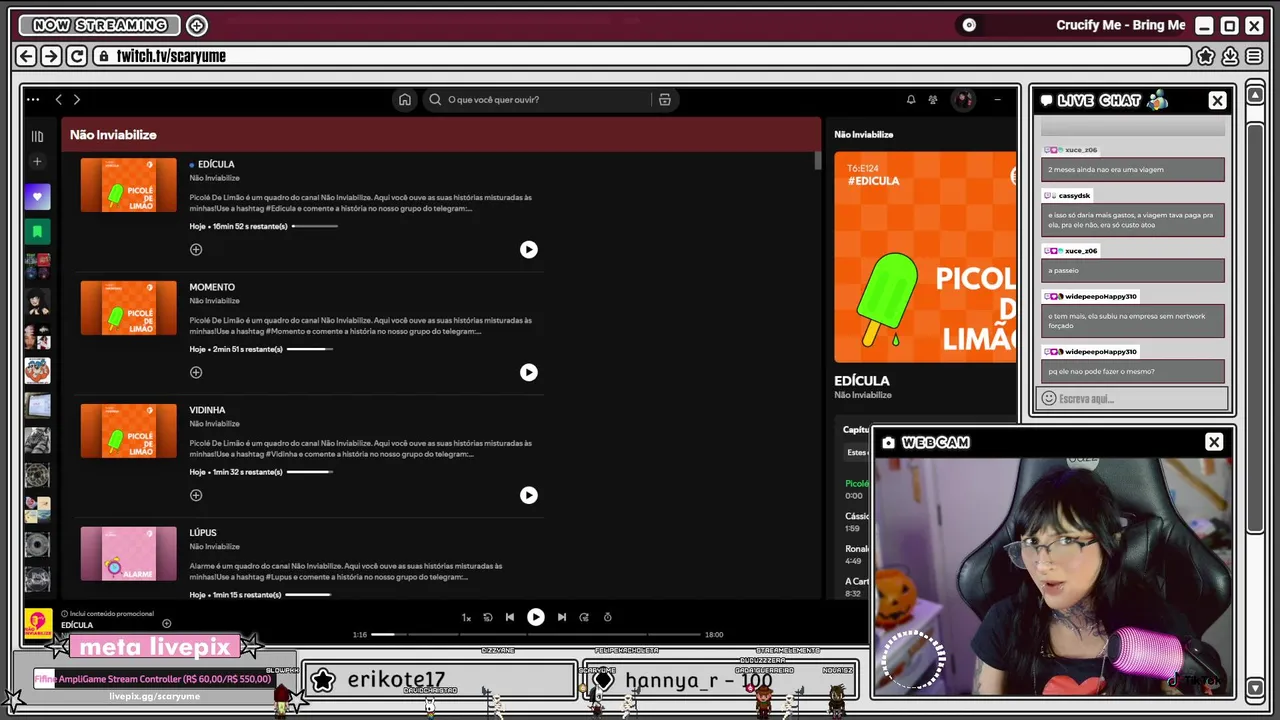The width and height of the screenshot is (1280, 720).
Task: Open a new tab with the plus
Action: 197,25
